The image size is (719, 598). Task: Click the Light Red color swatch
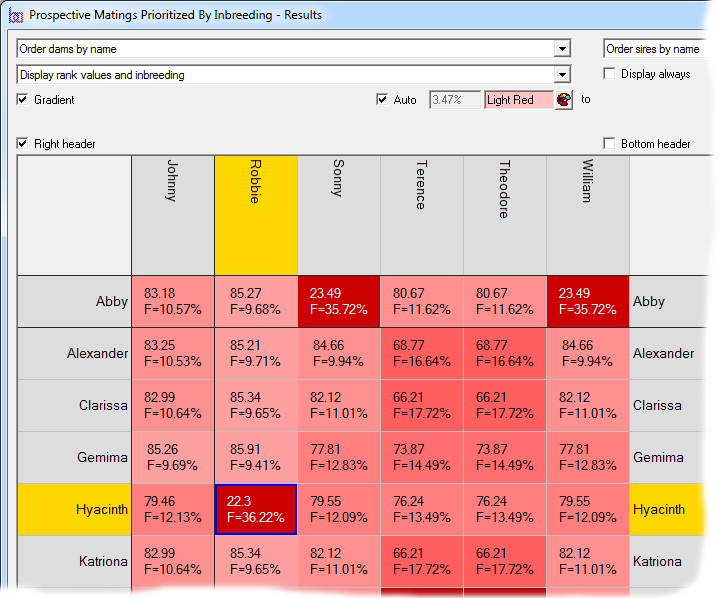pos(519,100)
